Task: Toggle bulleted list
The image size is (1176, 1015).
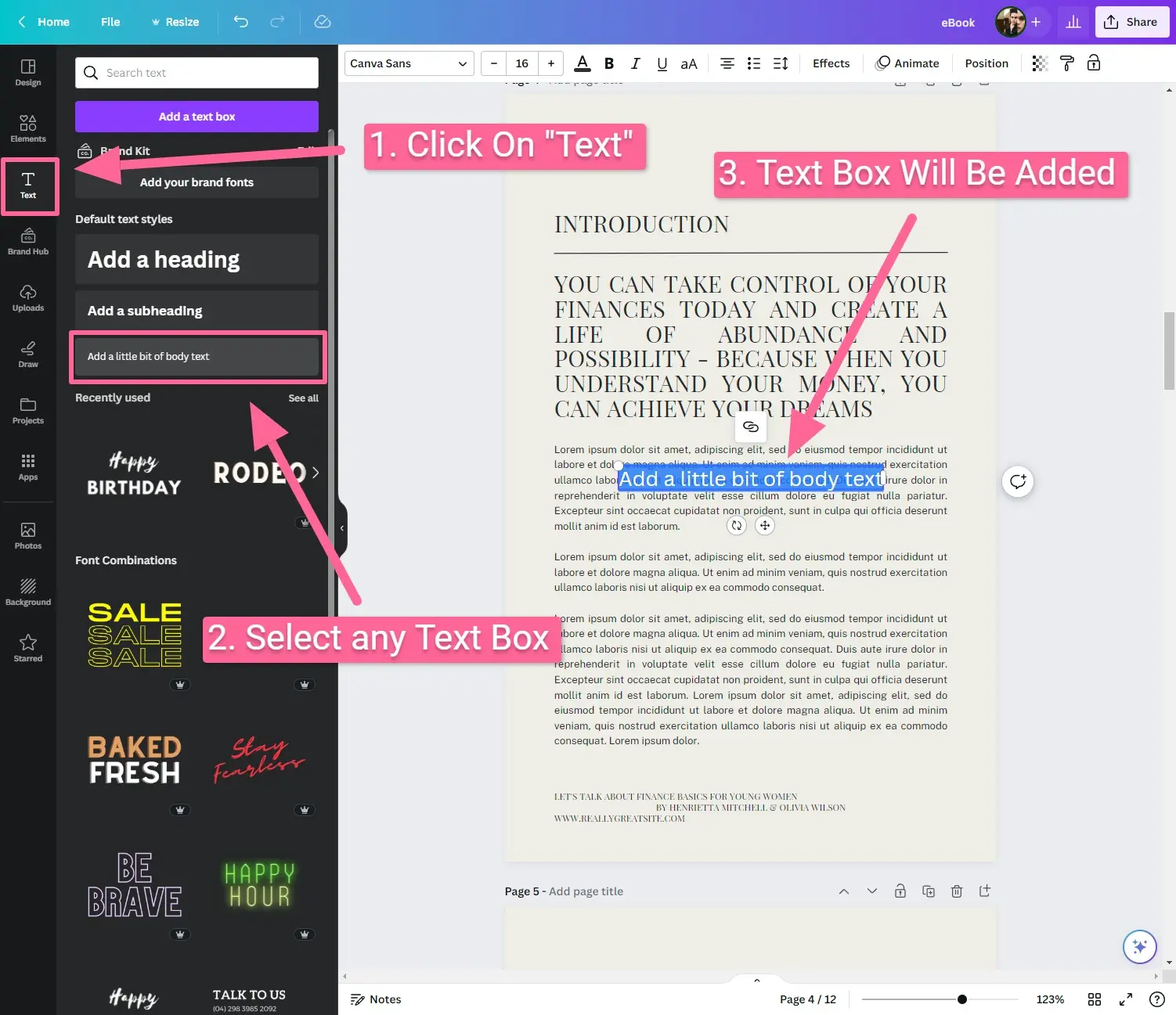Action: [754, 63]
